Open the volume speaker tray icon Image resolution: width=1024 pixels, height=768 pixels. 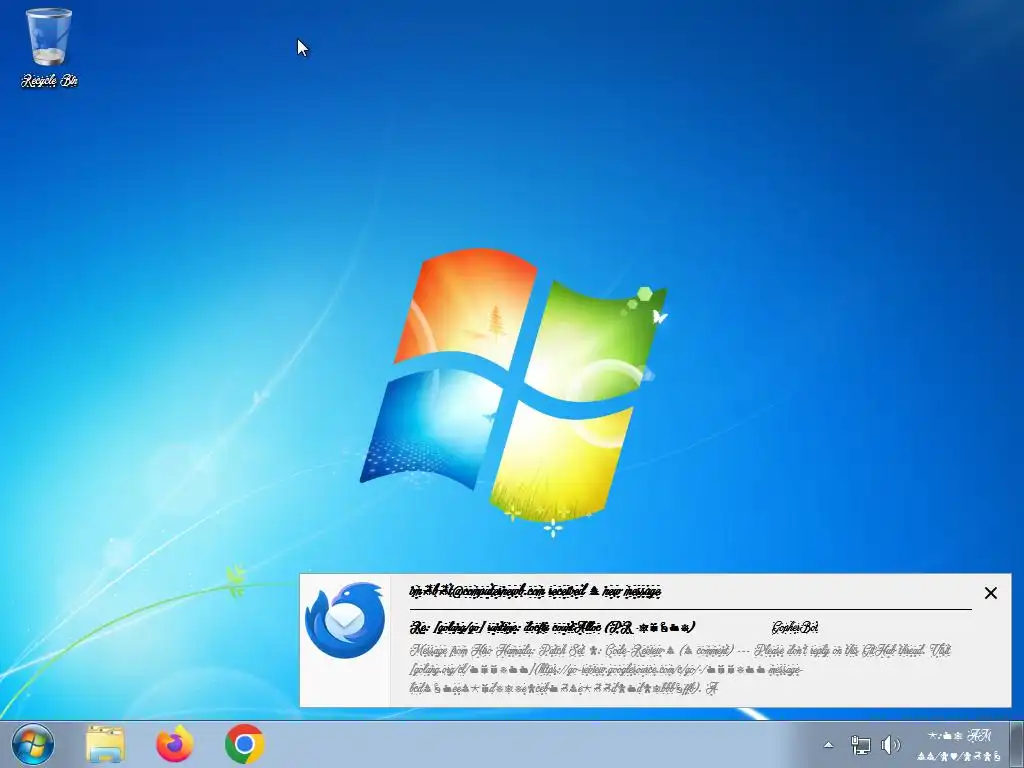click(890, 744)
